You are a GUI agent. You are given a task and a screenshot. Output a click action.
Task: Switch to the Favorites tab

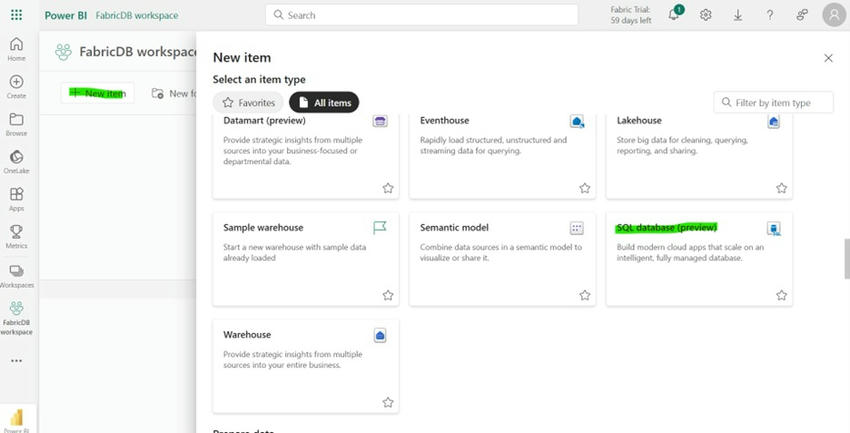pyautogui.click(x=248, y=102)
